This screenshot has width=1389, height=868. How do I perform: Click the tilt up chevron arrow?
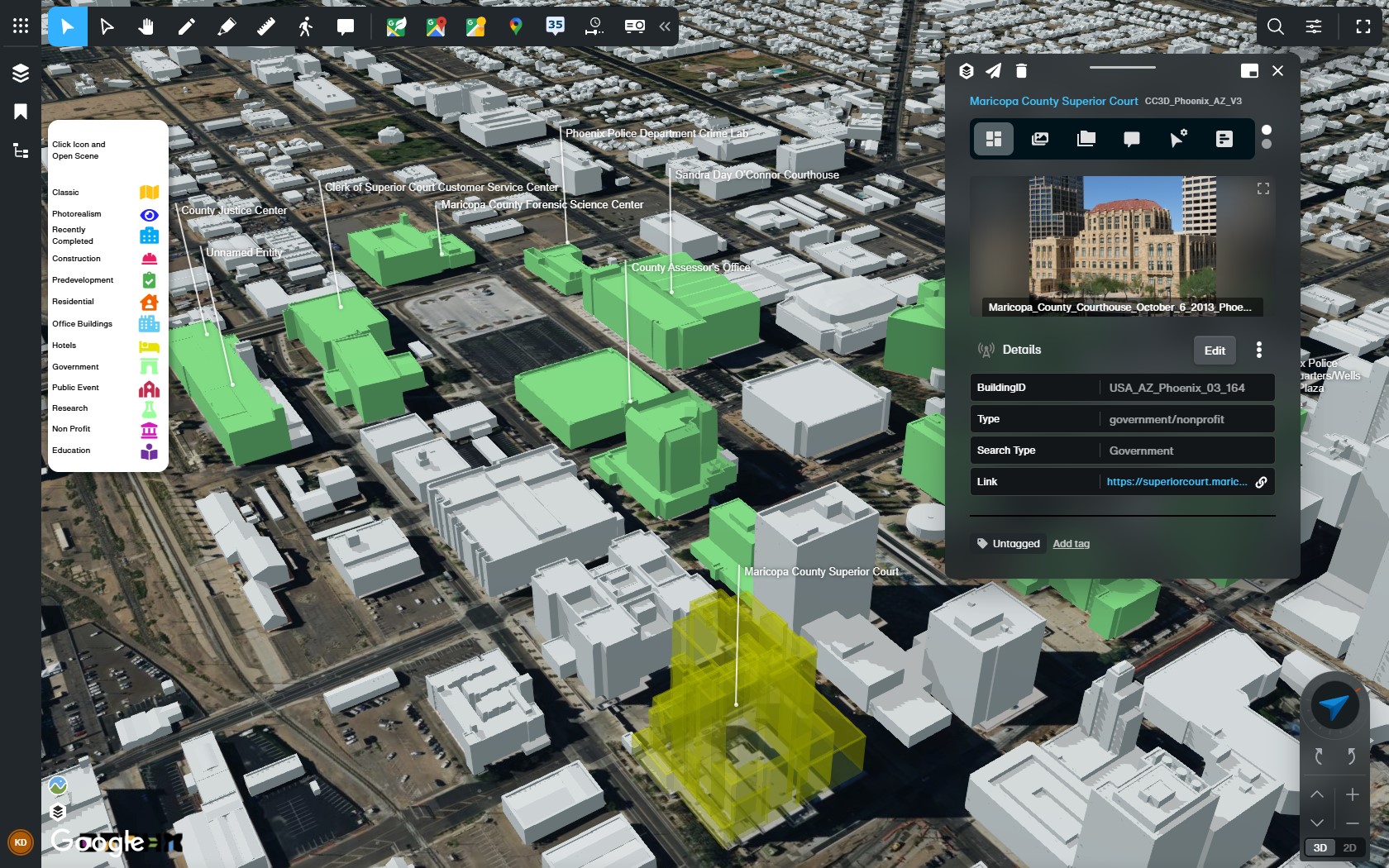point(1317,794)
